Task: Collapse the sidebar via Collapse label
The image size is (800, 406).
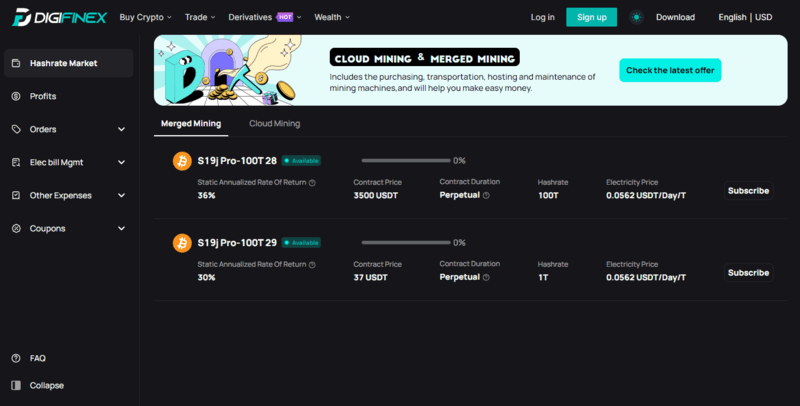Action: click(46, 386)
